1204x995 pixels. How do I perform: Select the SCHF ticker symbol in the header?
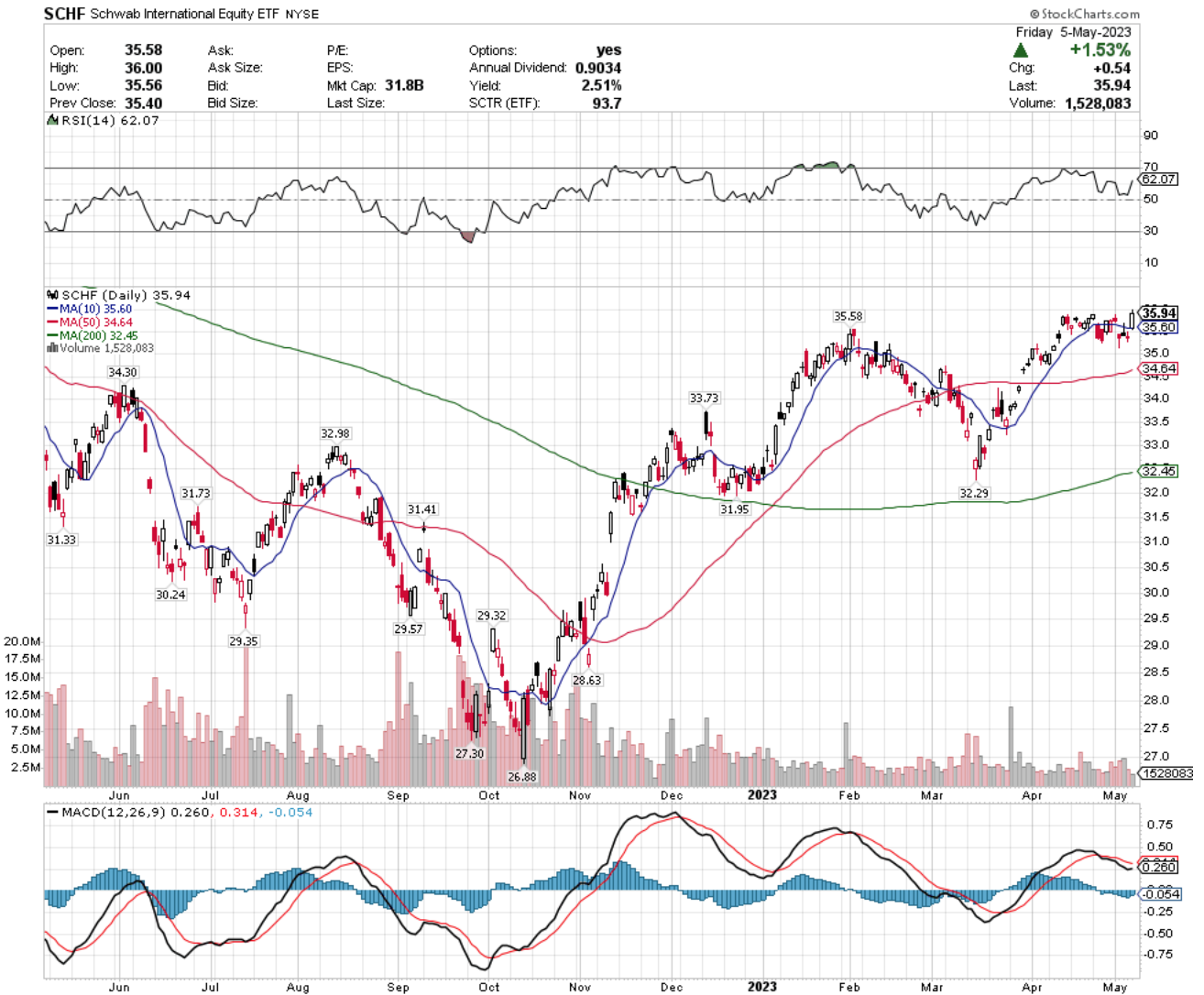(x=64, y=14)
